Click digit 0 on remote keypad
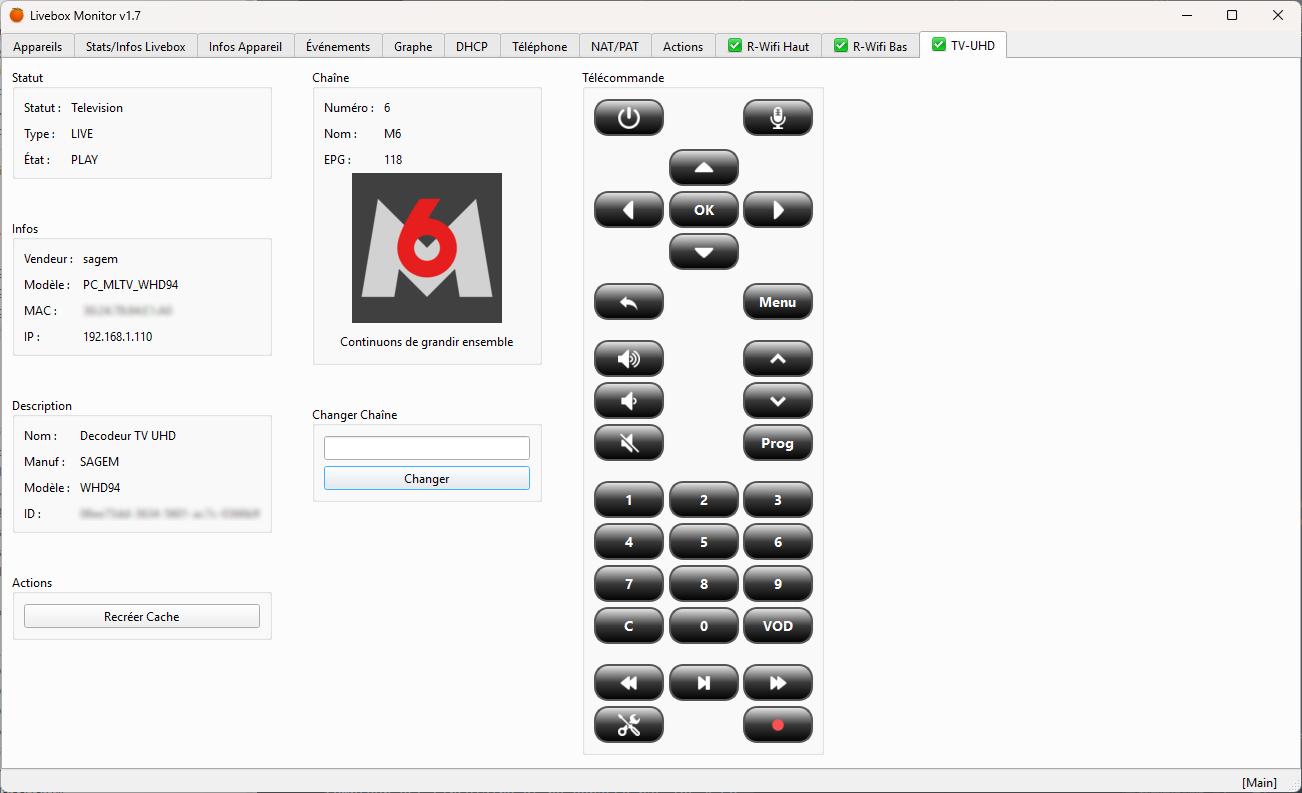The image size is (1302, 793). (x=704, y=626)
